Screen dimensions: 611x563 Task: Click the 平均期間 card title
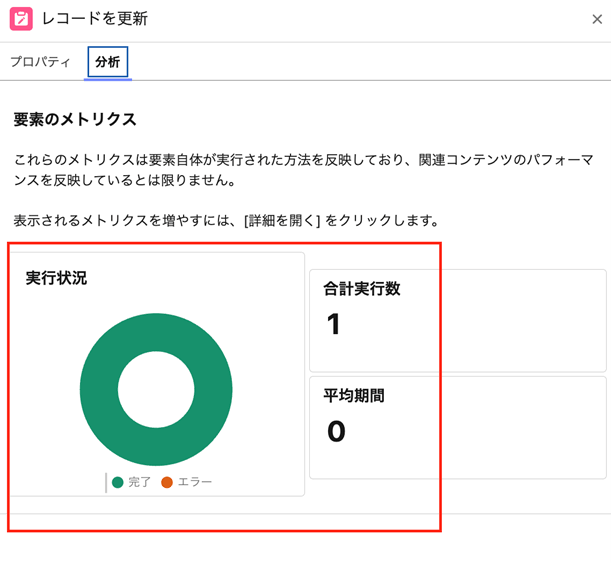coord(353,396)
